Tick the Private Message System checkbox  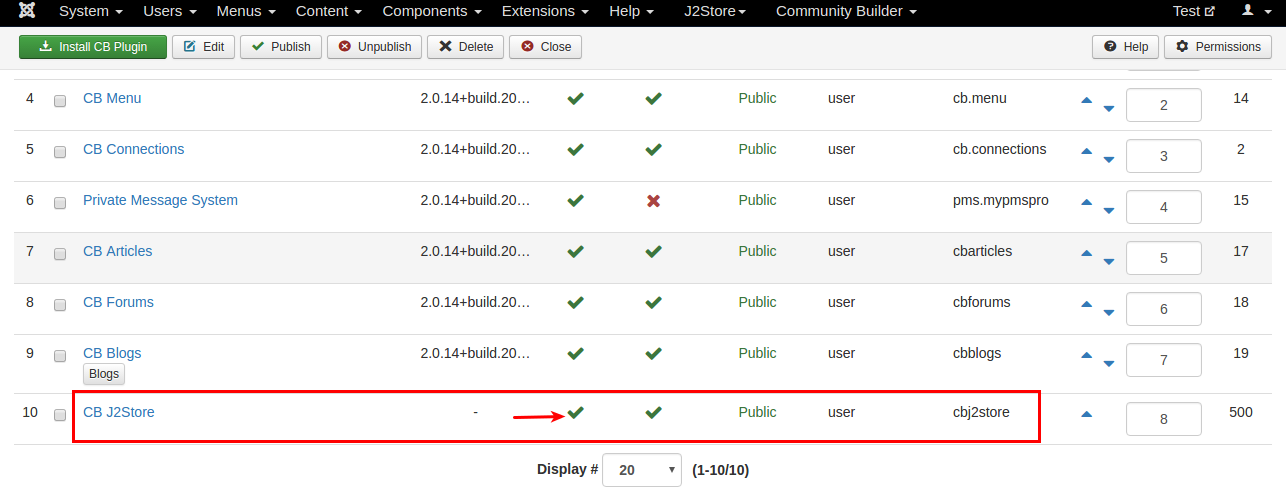tap(60, 203)
